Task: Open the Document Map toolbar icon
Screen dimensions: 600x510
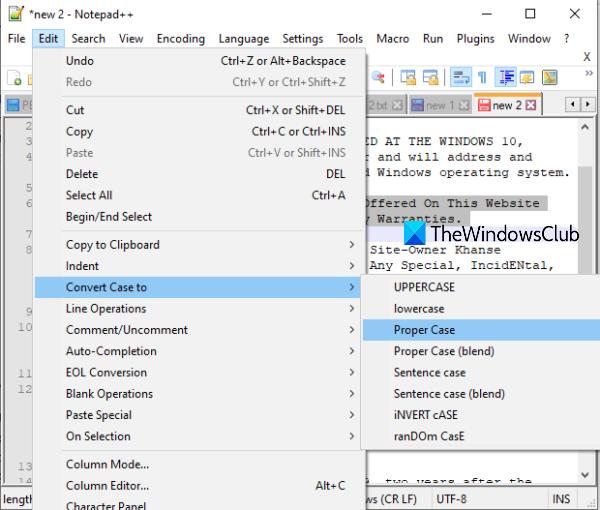Action: (549, 78)
